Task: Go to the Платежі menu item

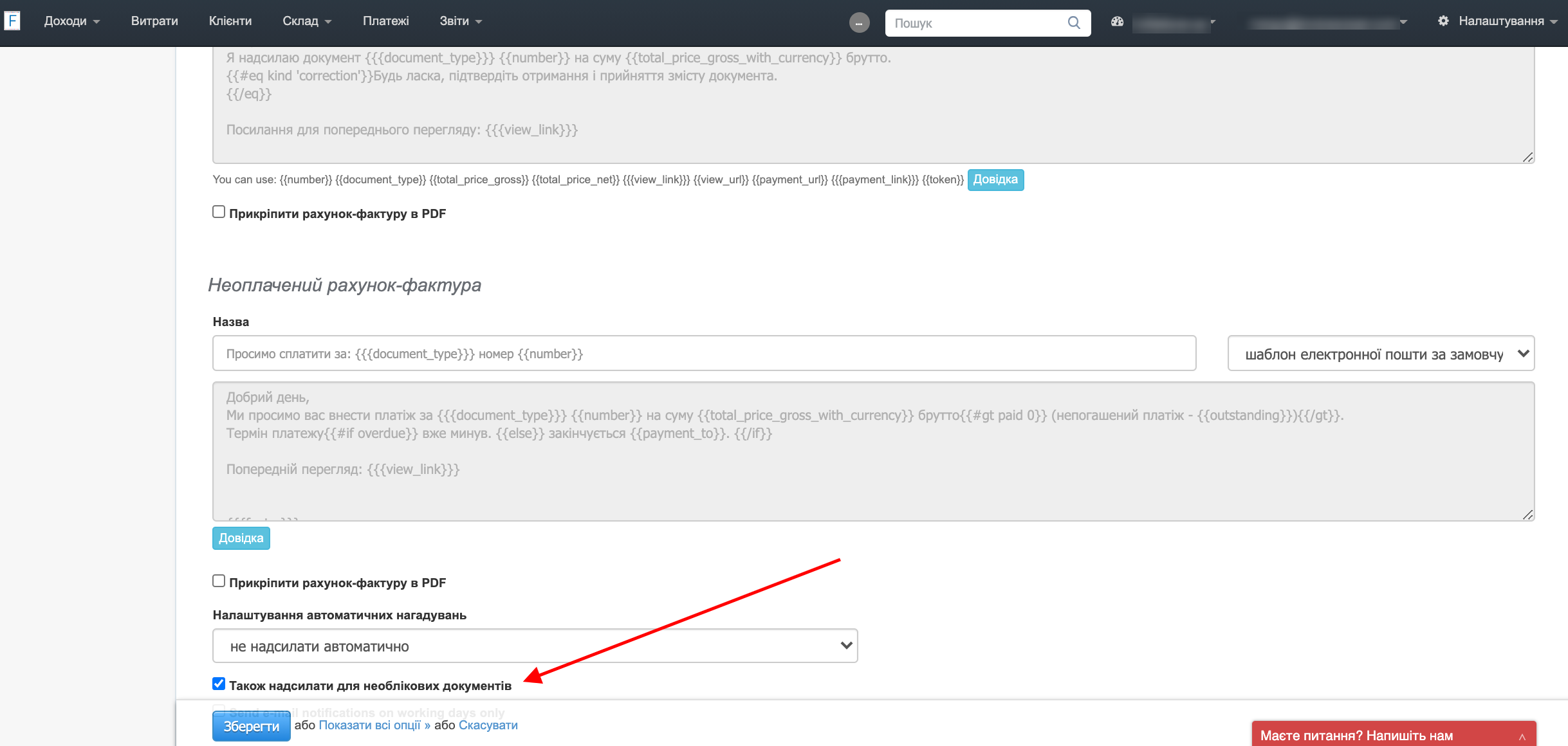Action: [x=385, y=21]
